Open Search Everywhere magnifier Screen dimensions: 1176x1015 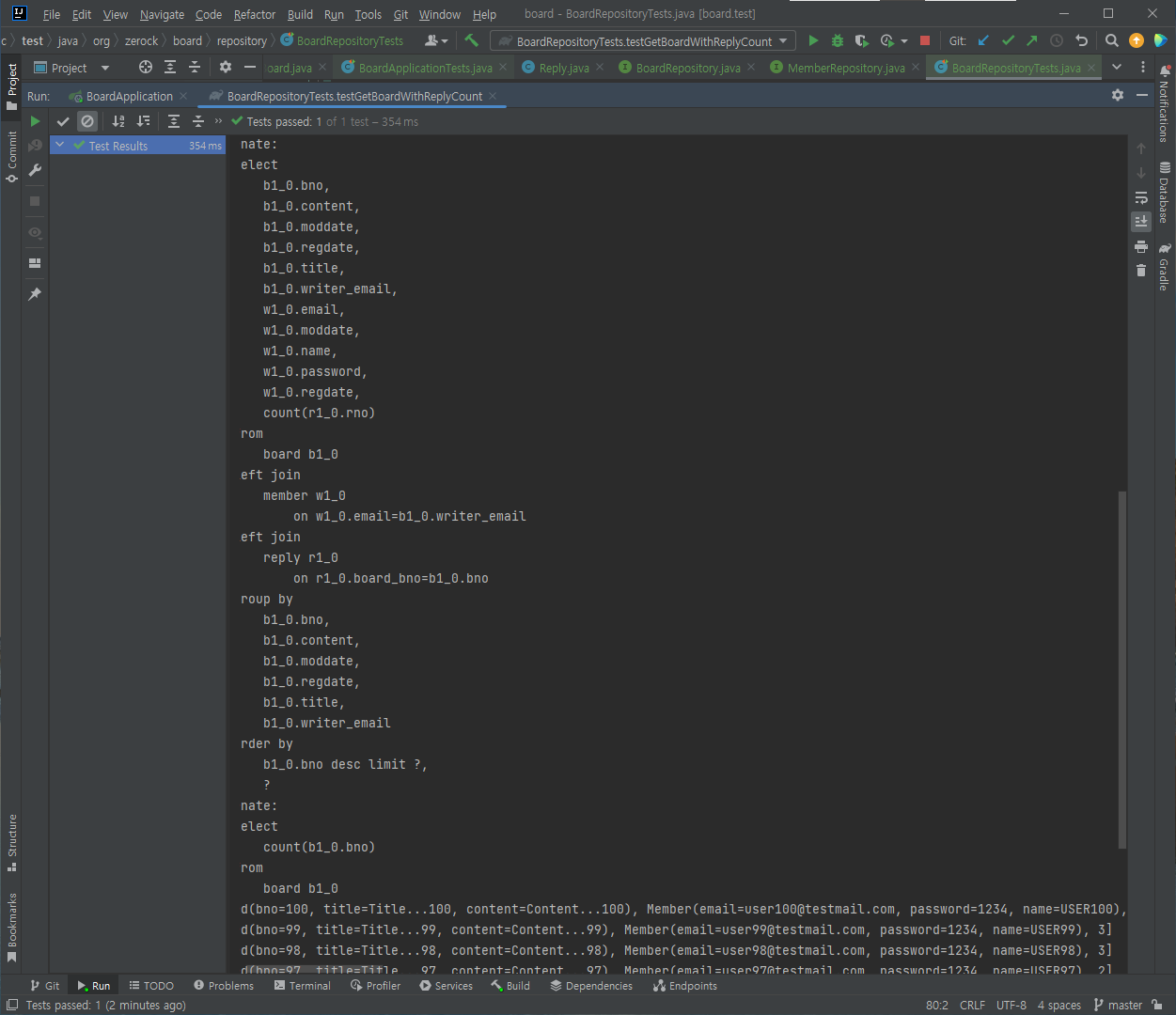[1112, 40]
